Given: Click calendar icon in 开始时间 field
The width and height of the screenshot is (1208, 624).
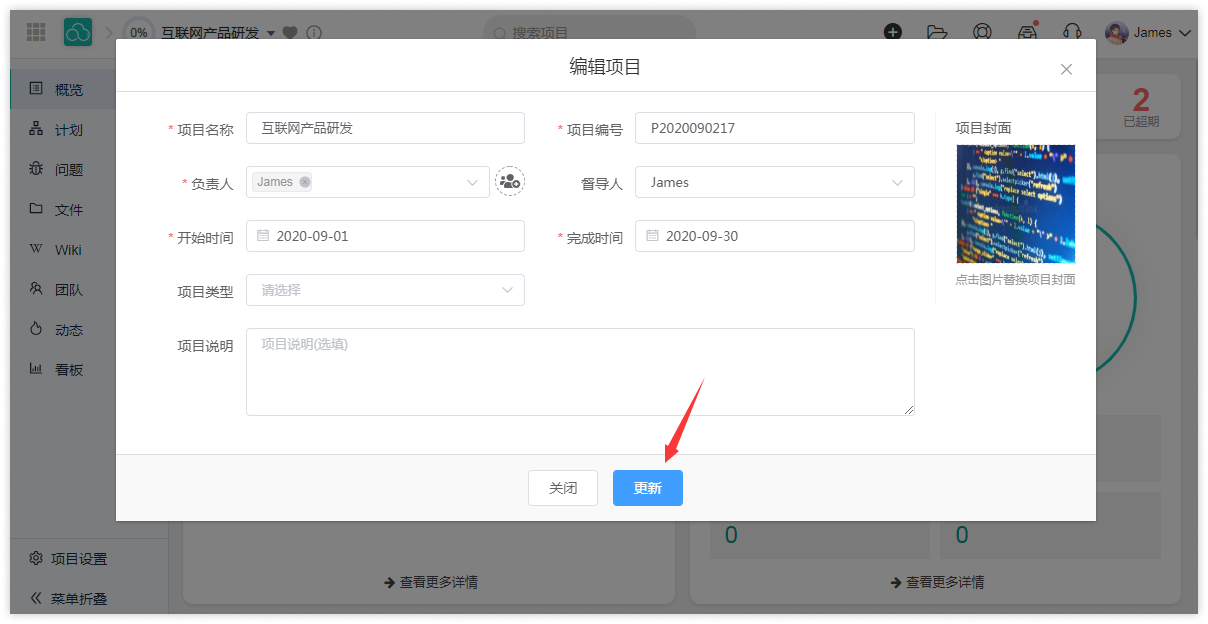Looking at the screenshot, I should (x=263, y=236).
